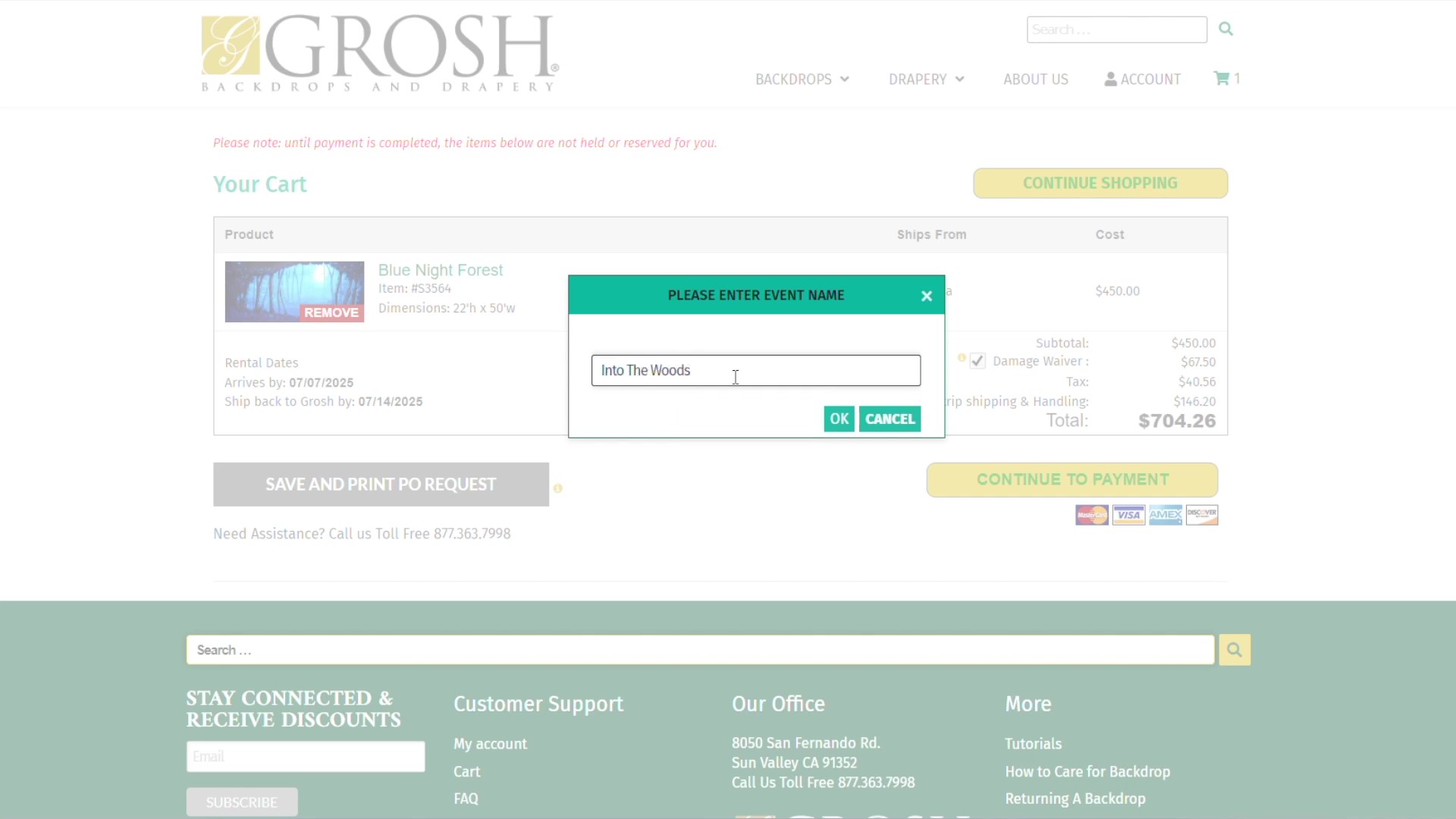The width and height of the screenshot is (1456, 819).
Task: Focus the header search box
Action: pyautogui.click(x=1116, y=30)
